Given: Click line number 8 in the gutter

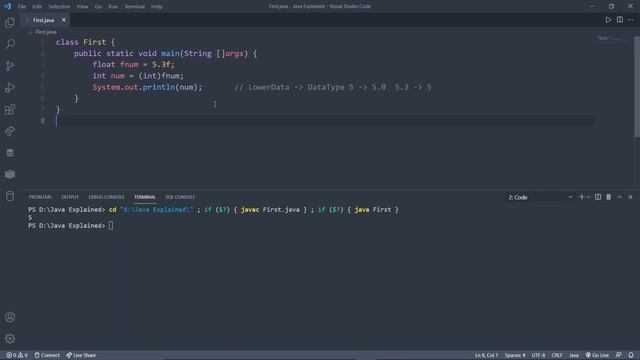Looking at the screenshot, I should (43, 121).
